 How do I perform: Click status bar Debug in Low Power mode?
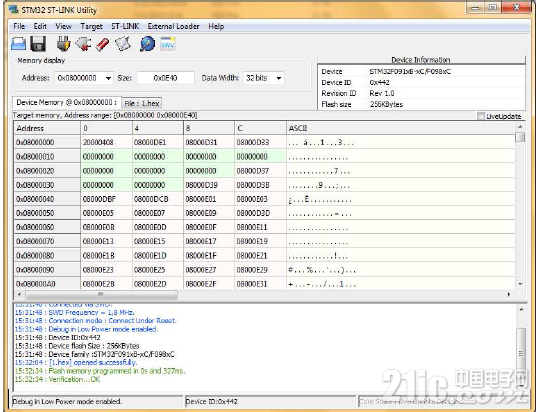tap(97, 401)
